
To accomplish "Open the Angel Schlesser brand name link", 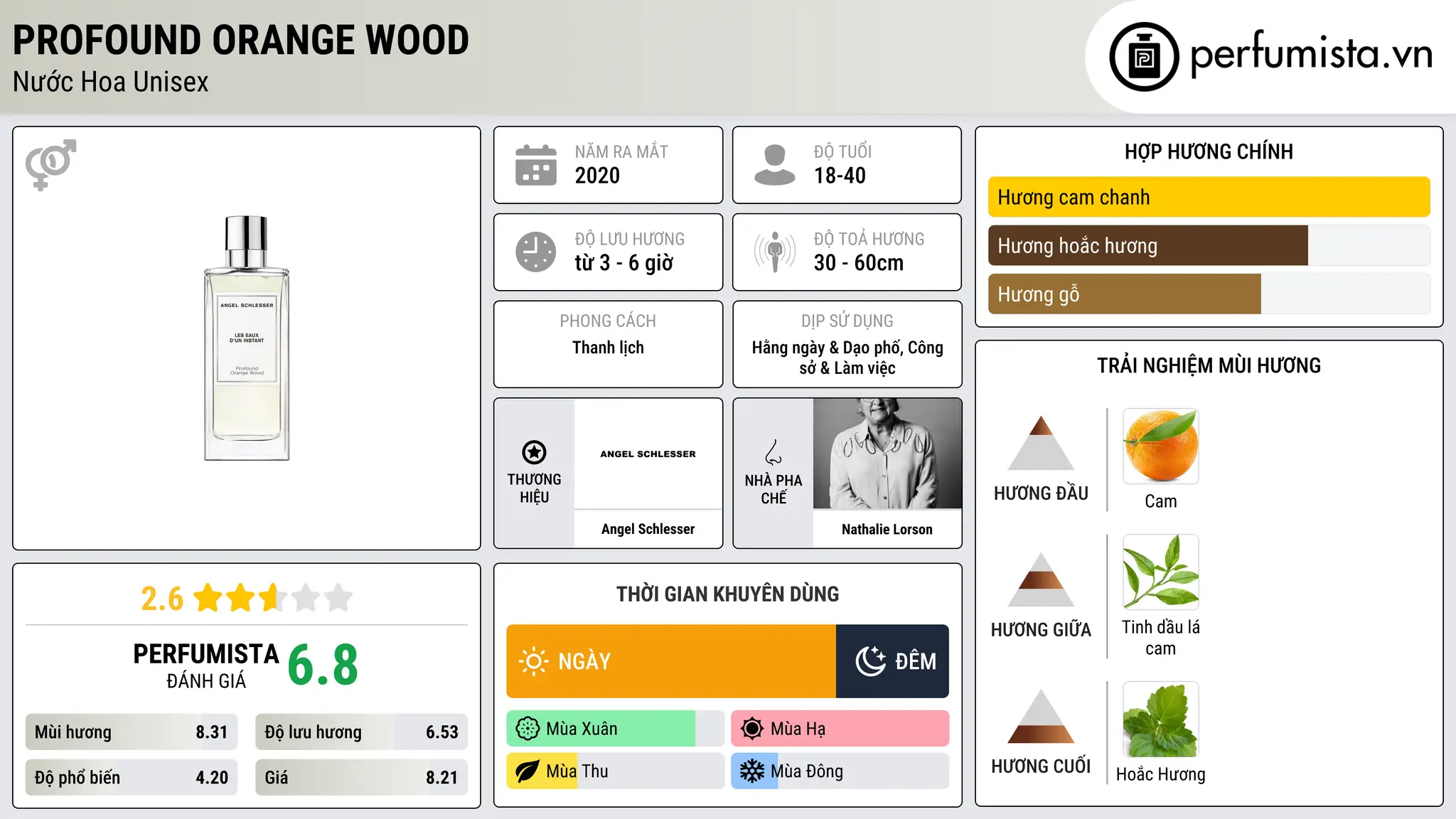I will tap(648, 529).
